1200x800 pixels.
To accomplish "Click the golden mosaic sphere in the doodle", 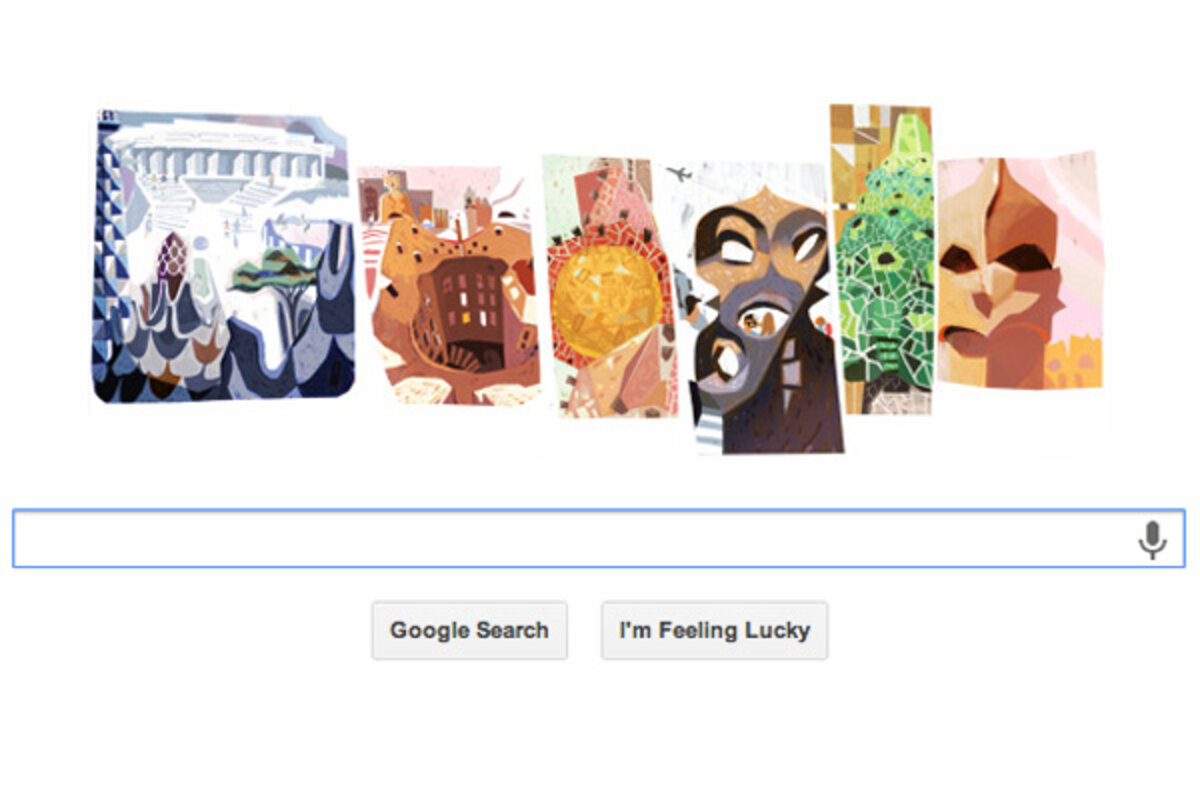I will pos(607,294).
